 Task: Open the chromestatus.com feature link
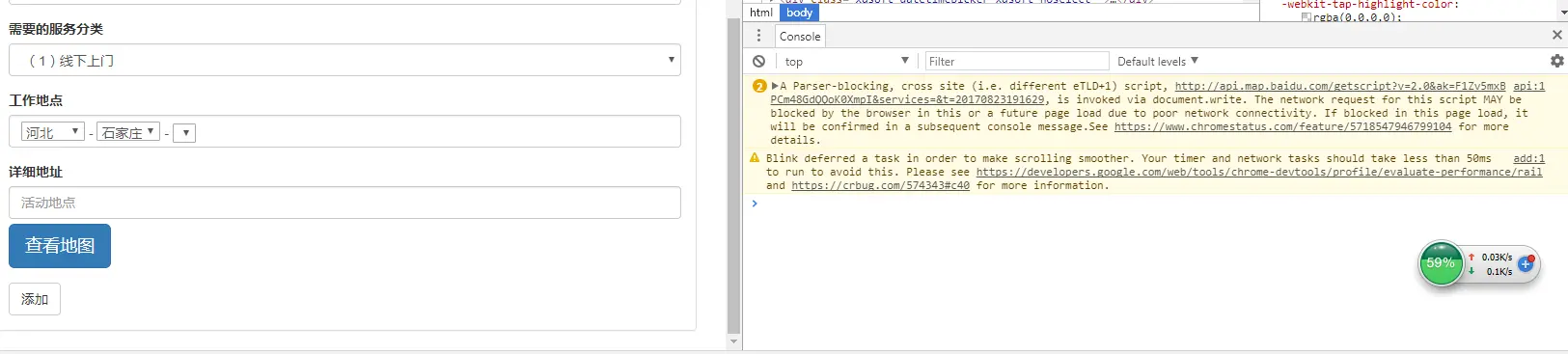click(x=1282, y=126)
